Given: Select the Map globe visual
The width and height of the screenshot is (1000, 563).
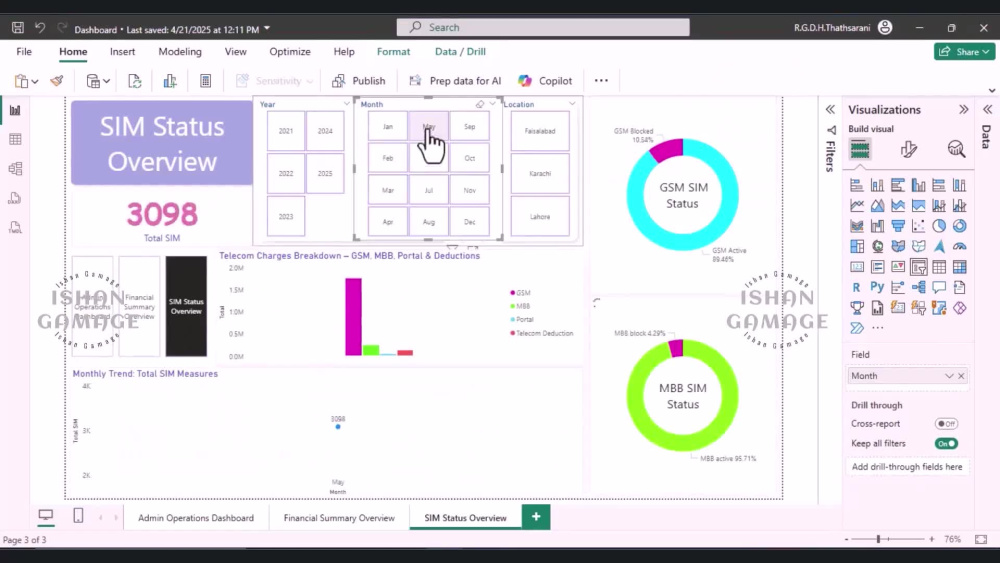Looking at the screenshot, I should point(878,247).
